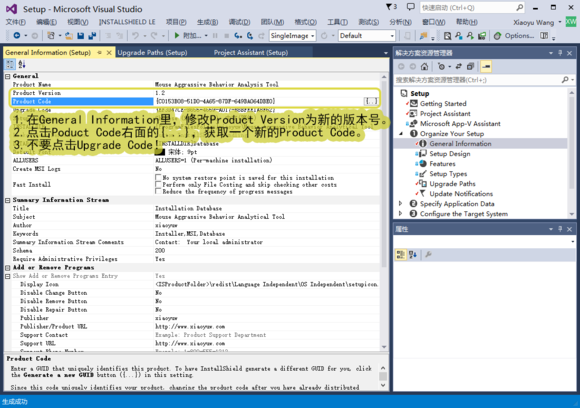The width and height of the screenshot is (580, 408).
Task: Check 'Perform only File Costing' option
Action: coord(158,184)
